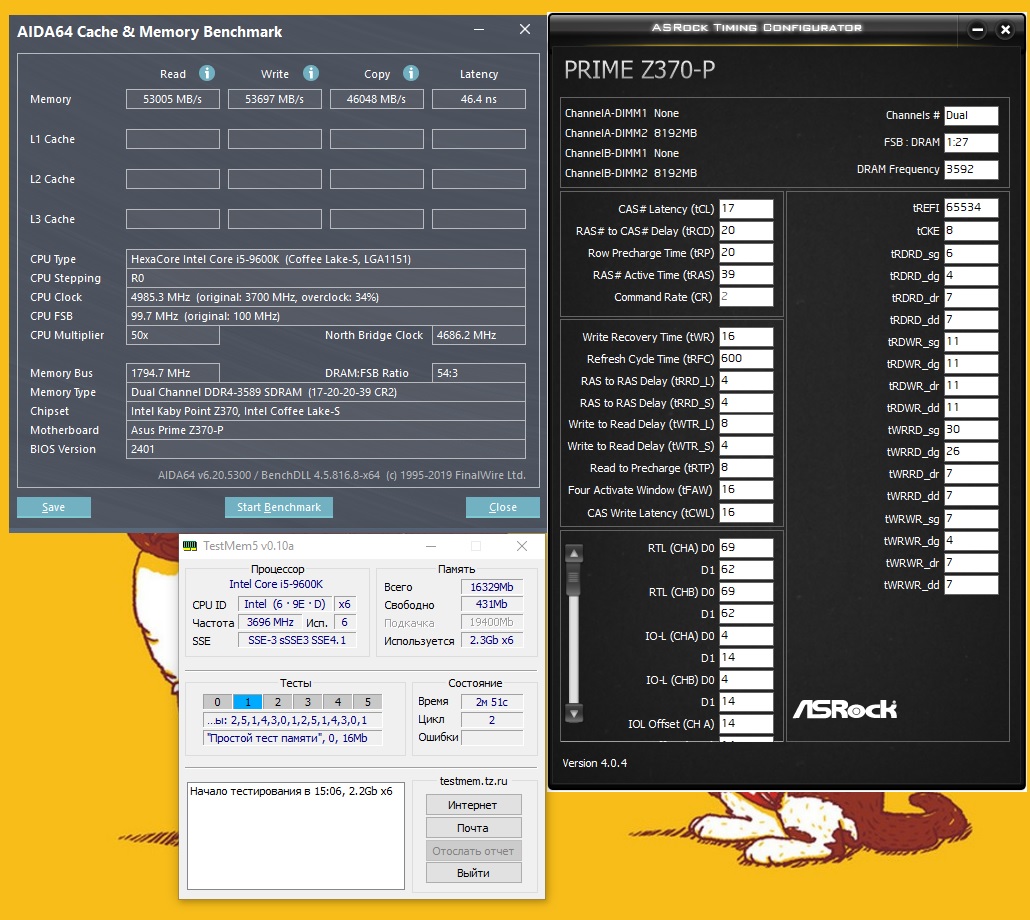Click the Save button in AIDA64
This screenshot has height=920, width=1030.
(54, 507)
